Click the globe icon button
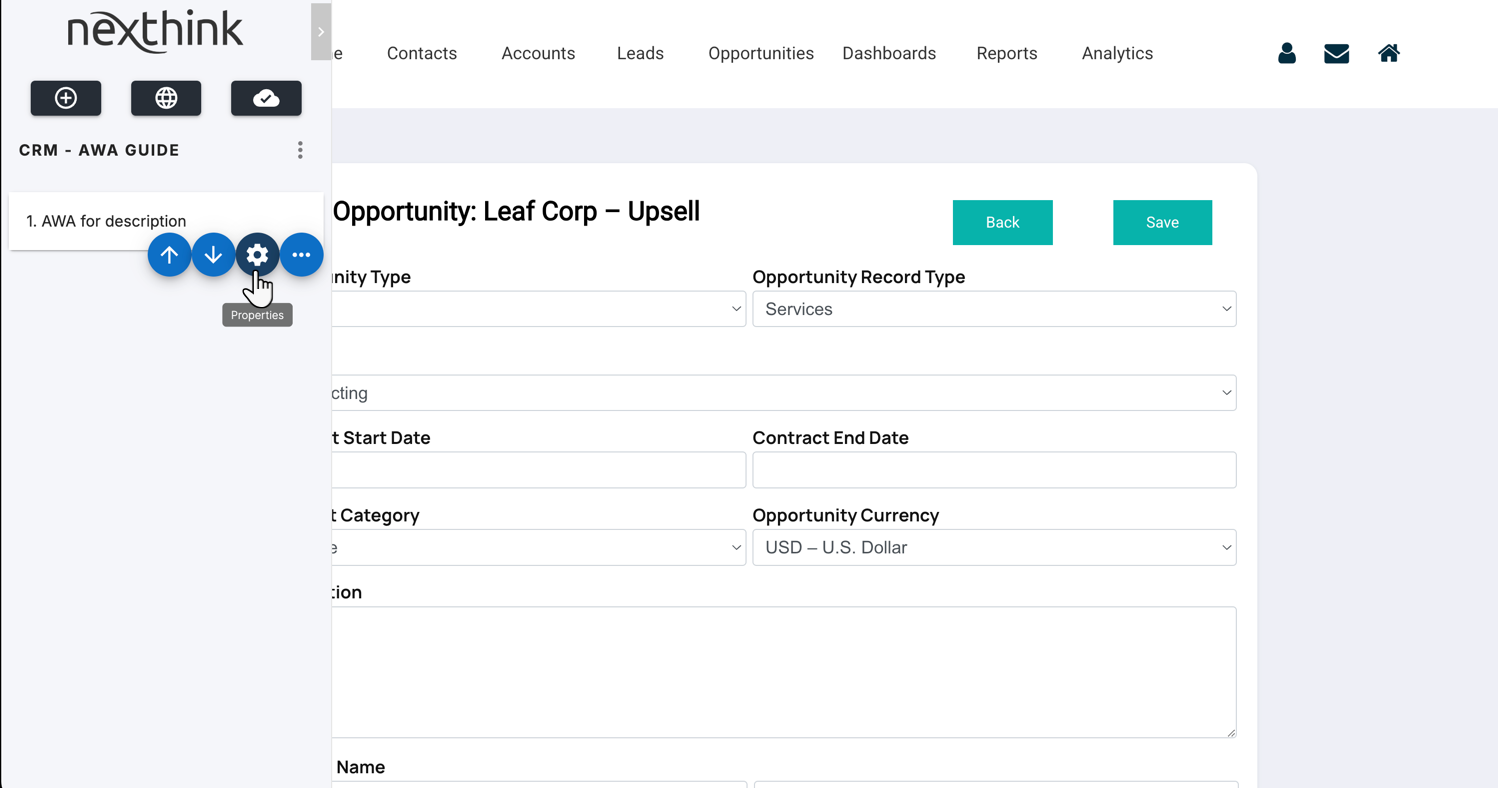Screen dimensions: 1498x788 coord(166,98)
